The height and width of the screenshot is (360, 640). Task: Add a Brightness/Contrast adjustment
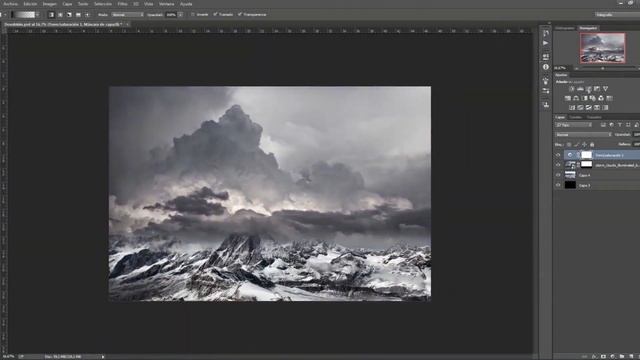coord(572,89)
